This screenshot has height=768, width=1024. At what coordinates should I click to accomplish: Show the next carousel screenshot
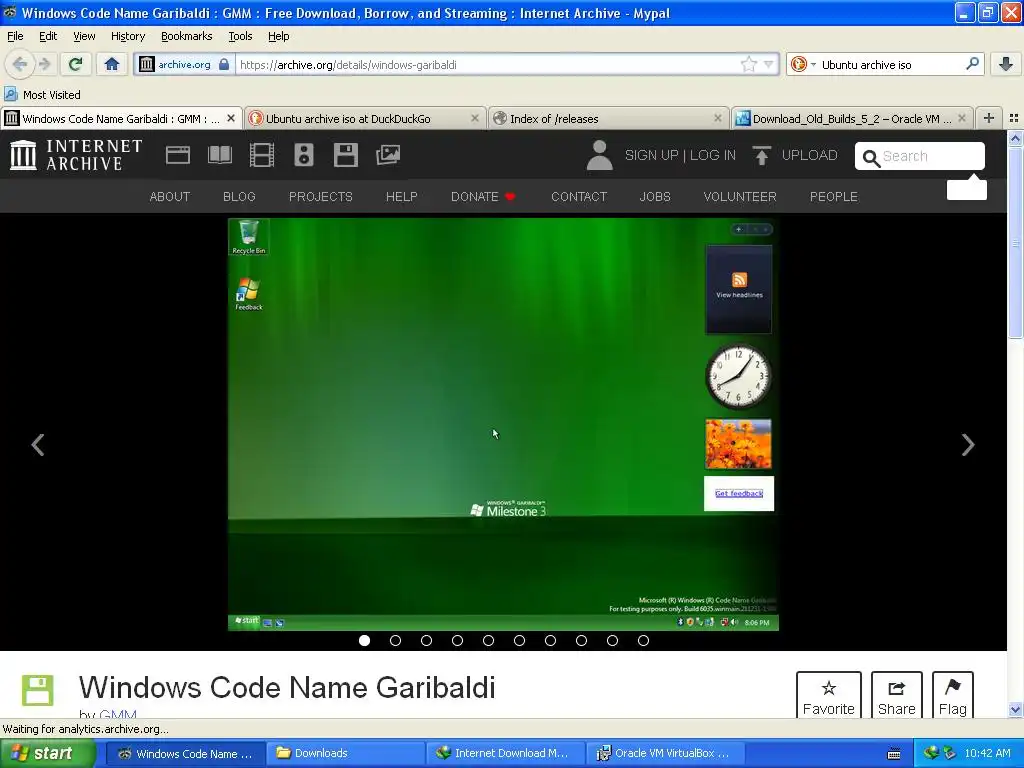pos(968,445)
